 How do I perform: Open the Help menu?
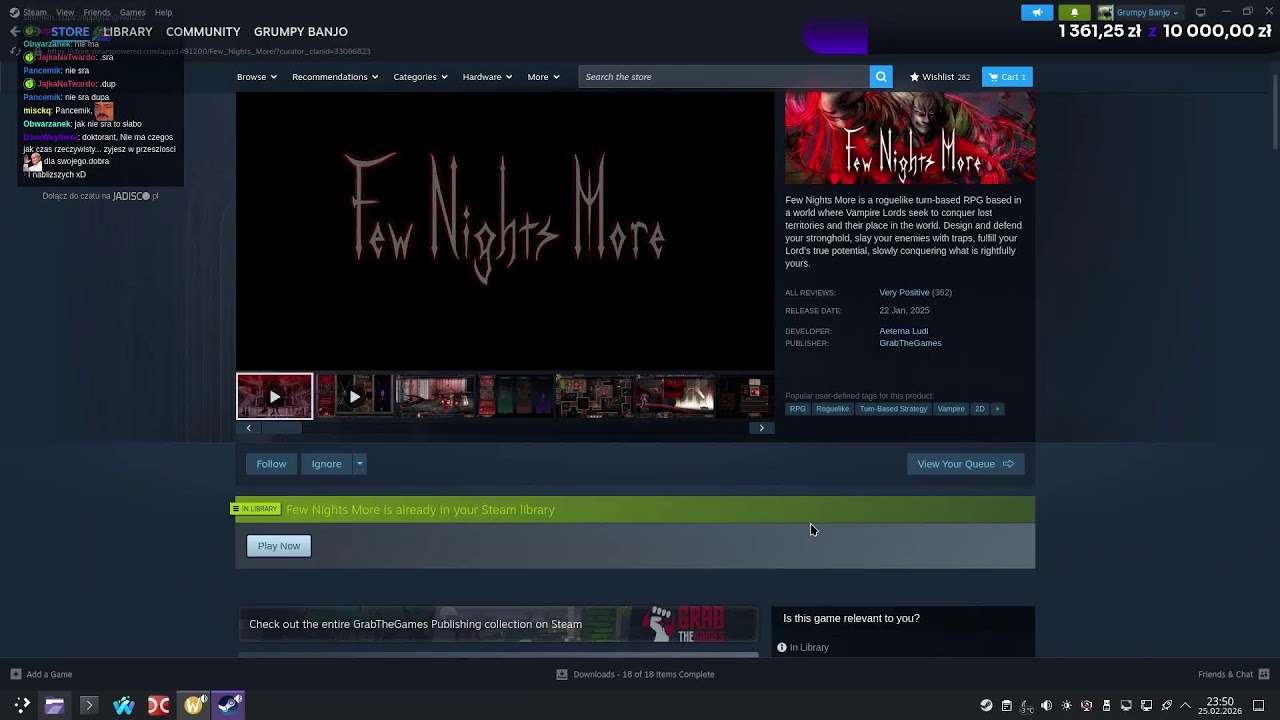pos(163,12)
